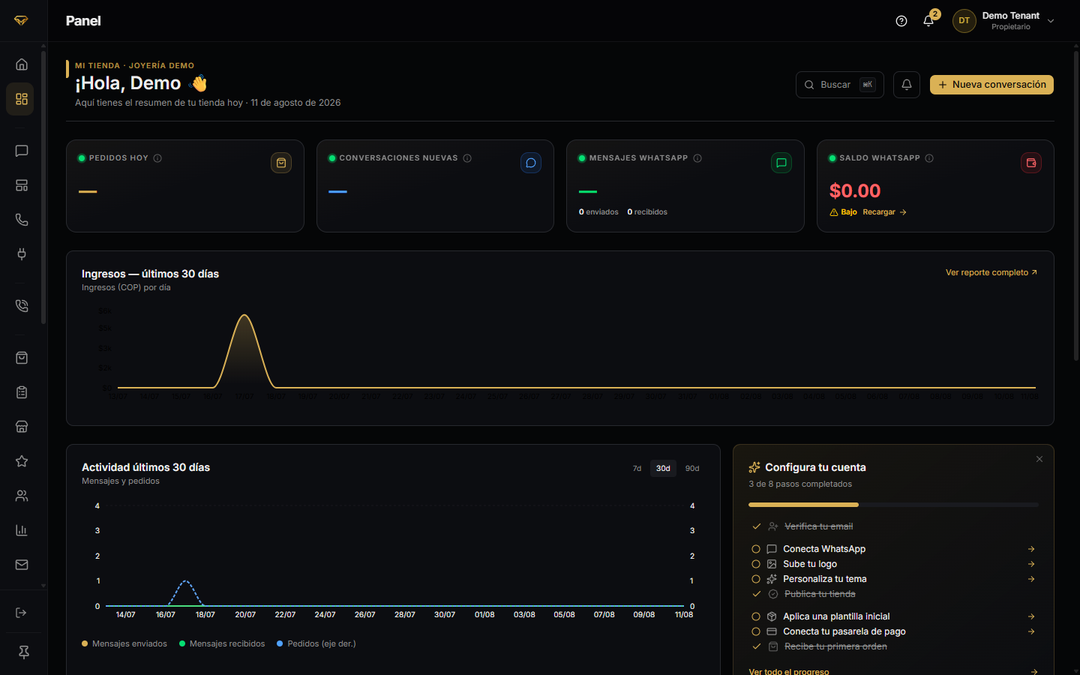Open Ver reporte completo link
The width and height of the screenshot is (1080, 675).
(x=991, y=273)
